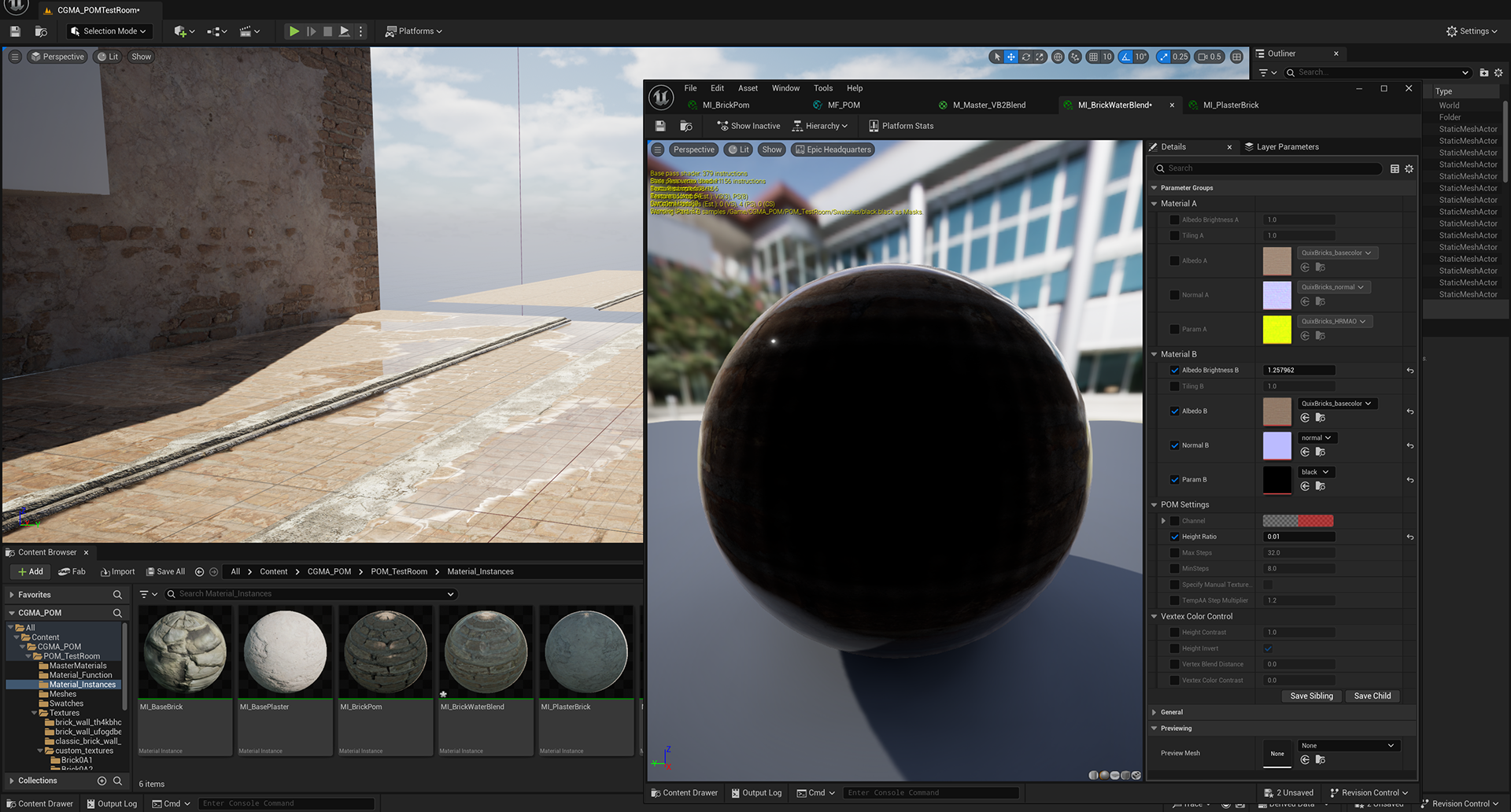Open material preview viewport hamburger menu
The width and height of the screenshot is (1511, 812).
[x=658, y=149]
